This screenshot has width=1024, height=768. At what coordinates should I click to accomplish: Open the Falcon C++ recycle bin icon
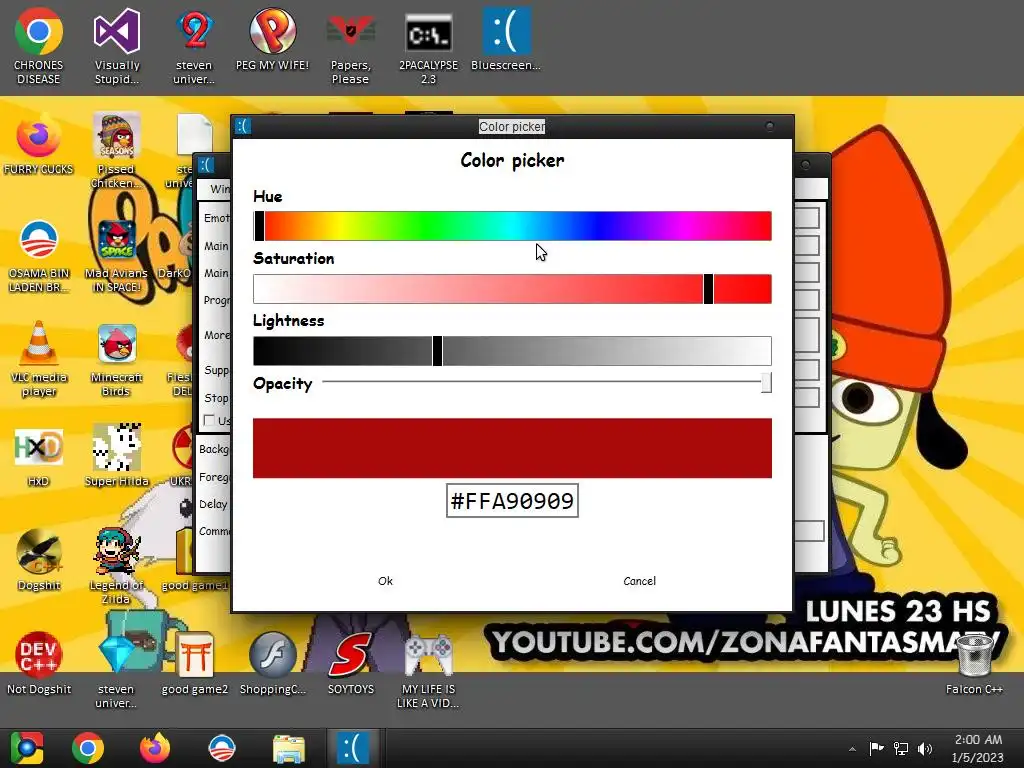(x=974, y=664)
